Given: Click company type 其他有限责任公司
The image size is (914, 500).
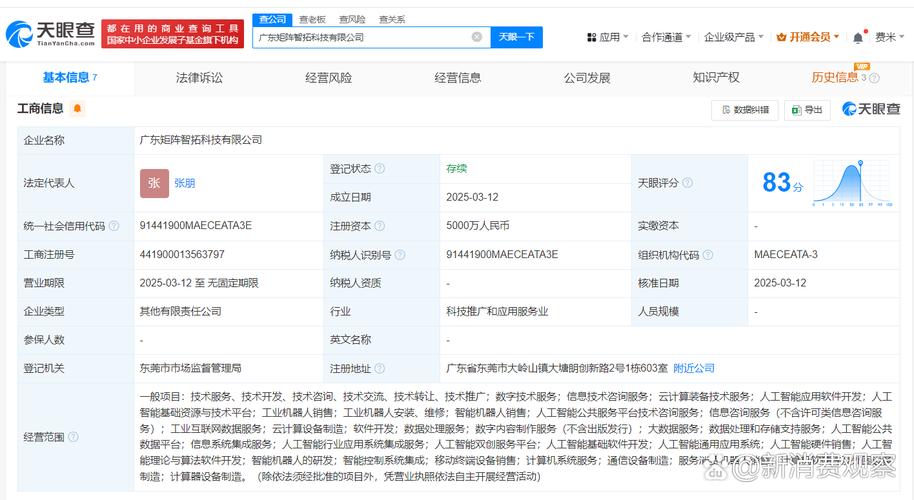Looking at the screenshot, I should click(x=180, y=311).
